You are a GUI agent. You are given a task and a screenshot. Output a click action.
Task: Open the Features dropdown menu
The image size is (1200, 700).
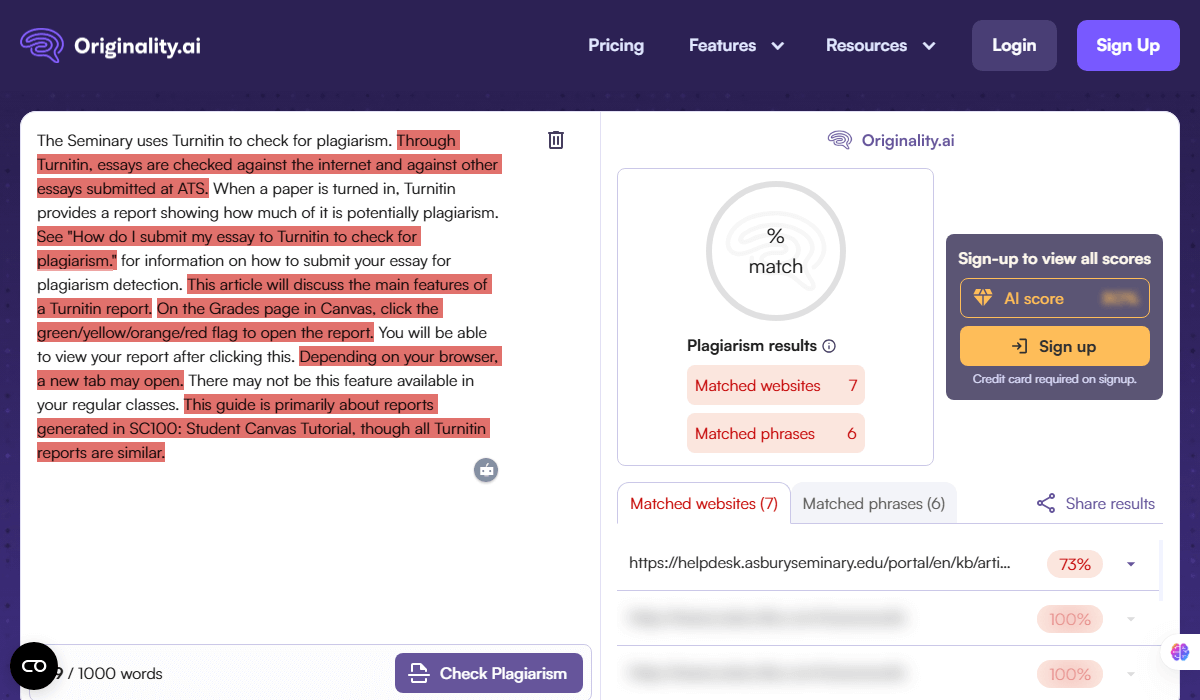pos(736,45)
